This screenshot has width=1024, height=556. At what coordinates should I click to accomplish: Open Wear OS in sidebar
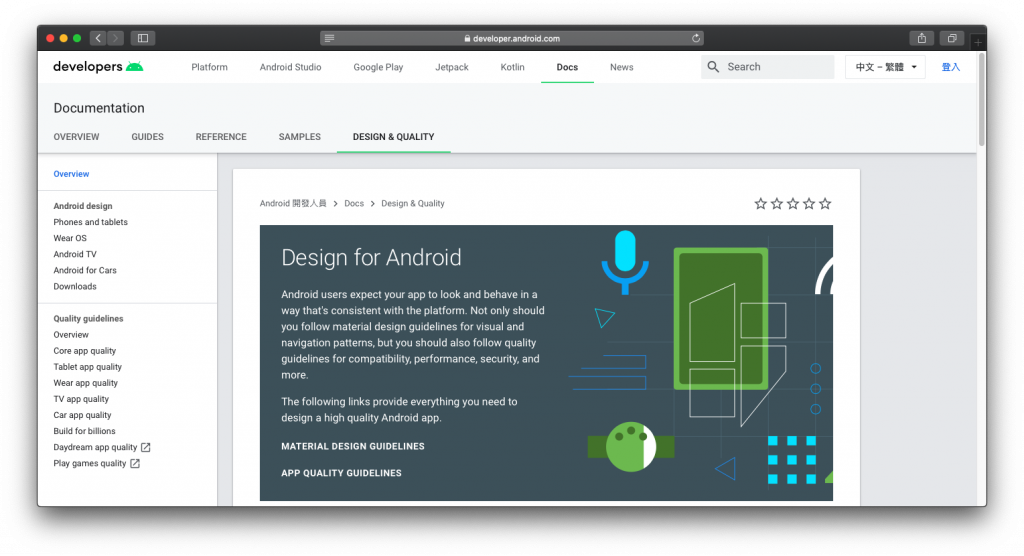[x=70, y=238]
